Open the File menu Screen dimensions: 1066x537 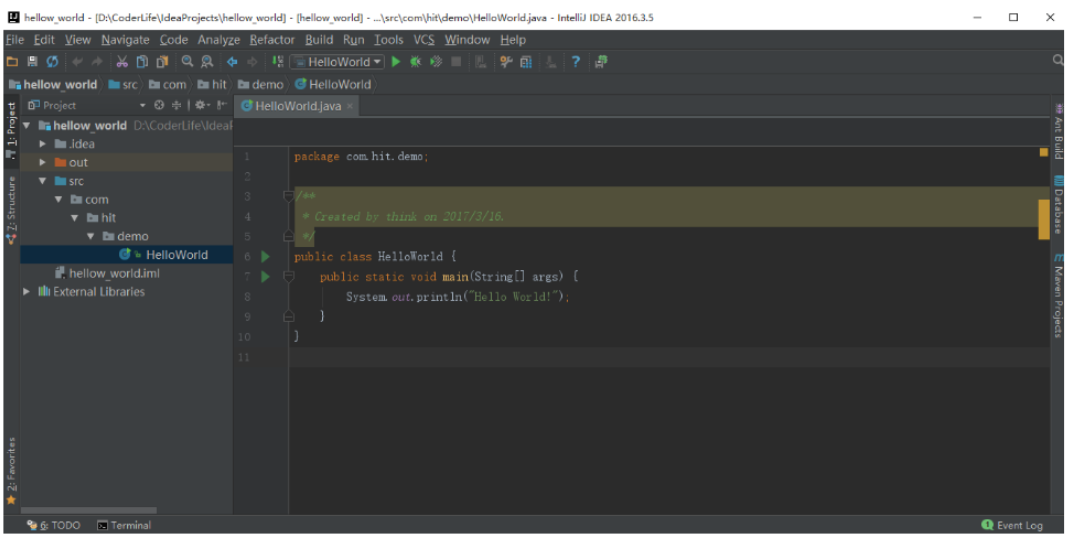[x=14, y=39]
